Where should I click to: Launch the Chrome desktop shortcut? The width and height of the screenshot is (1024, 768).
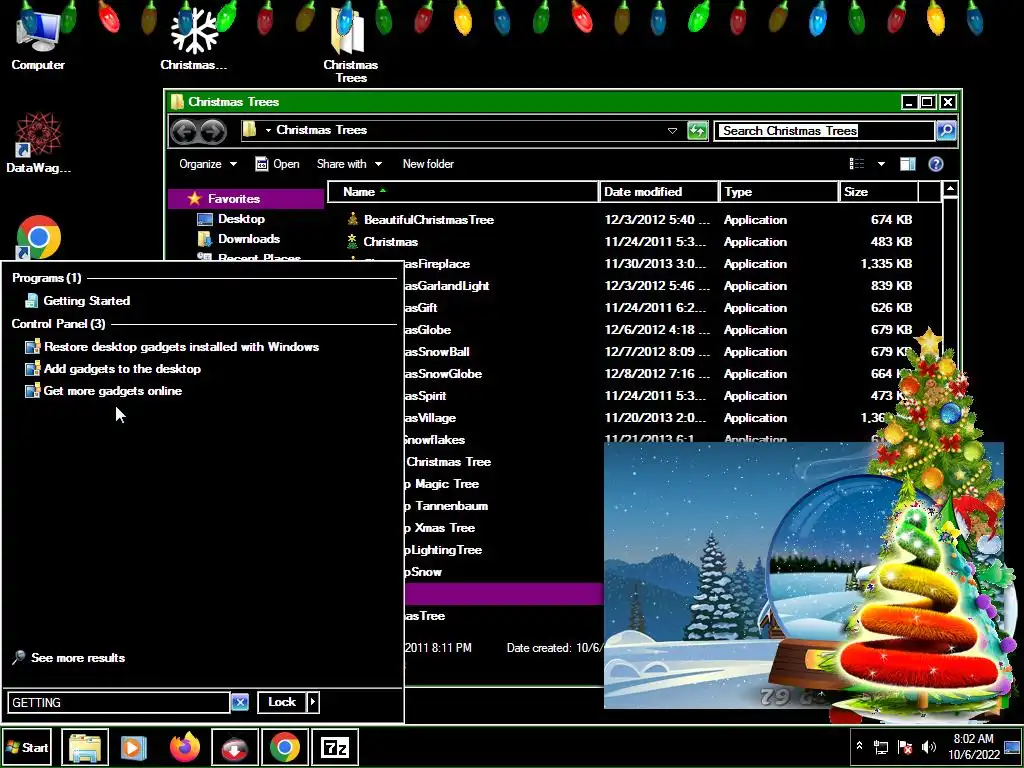38,238
